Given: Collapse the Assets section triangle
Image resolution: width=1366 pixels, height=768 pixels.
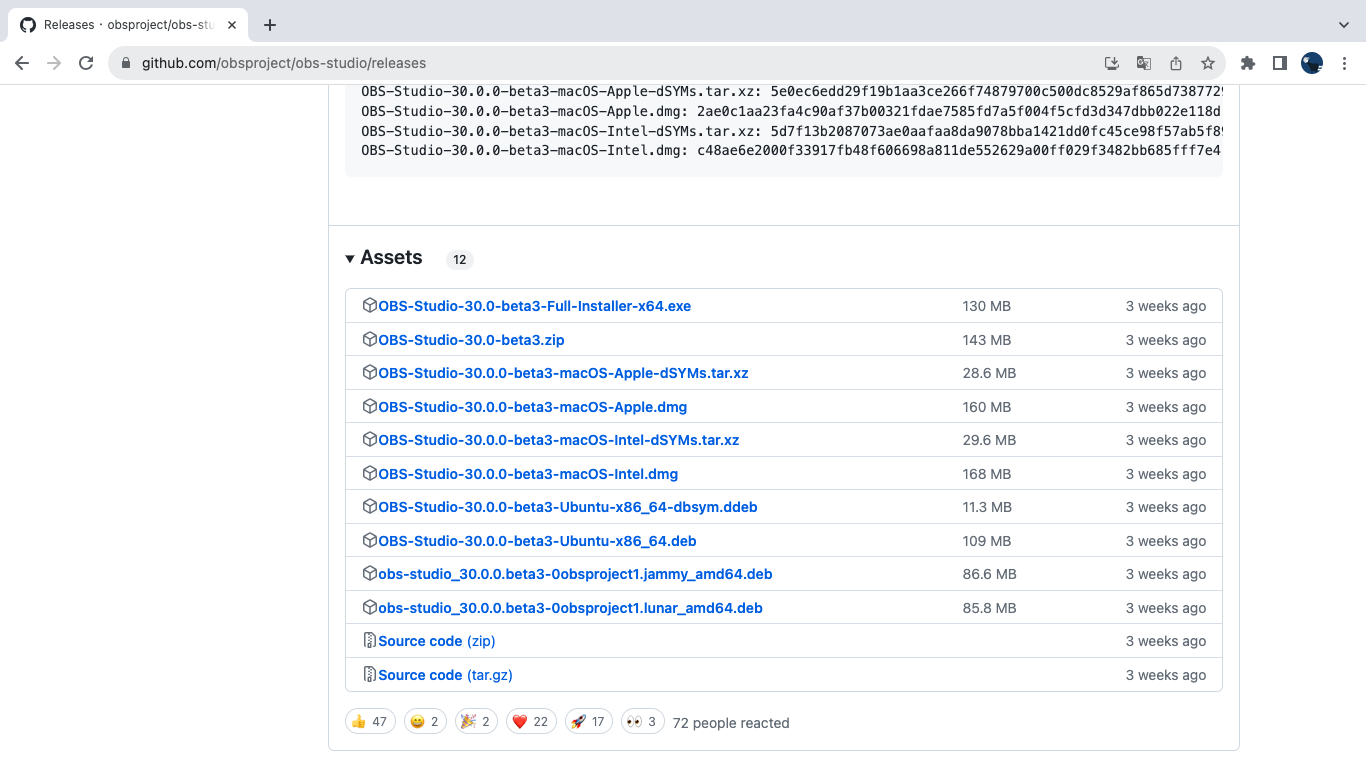Looking at the screenshot, I should tap(350, 259).
